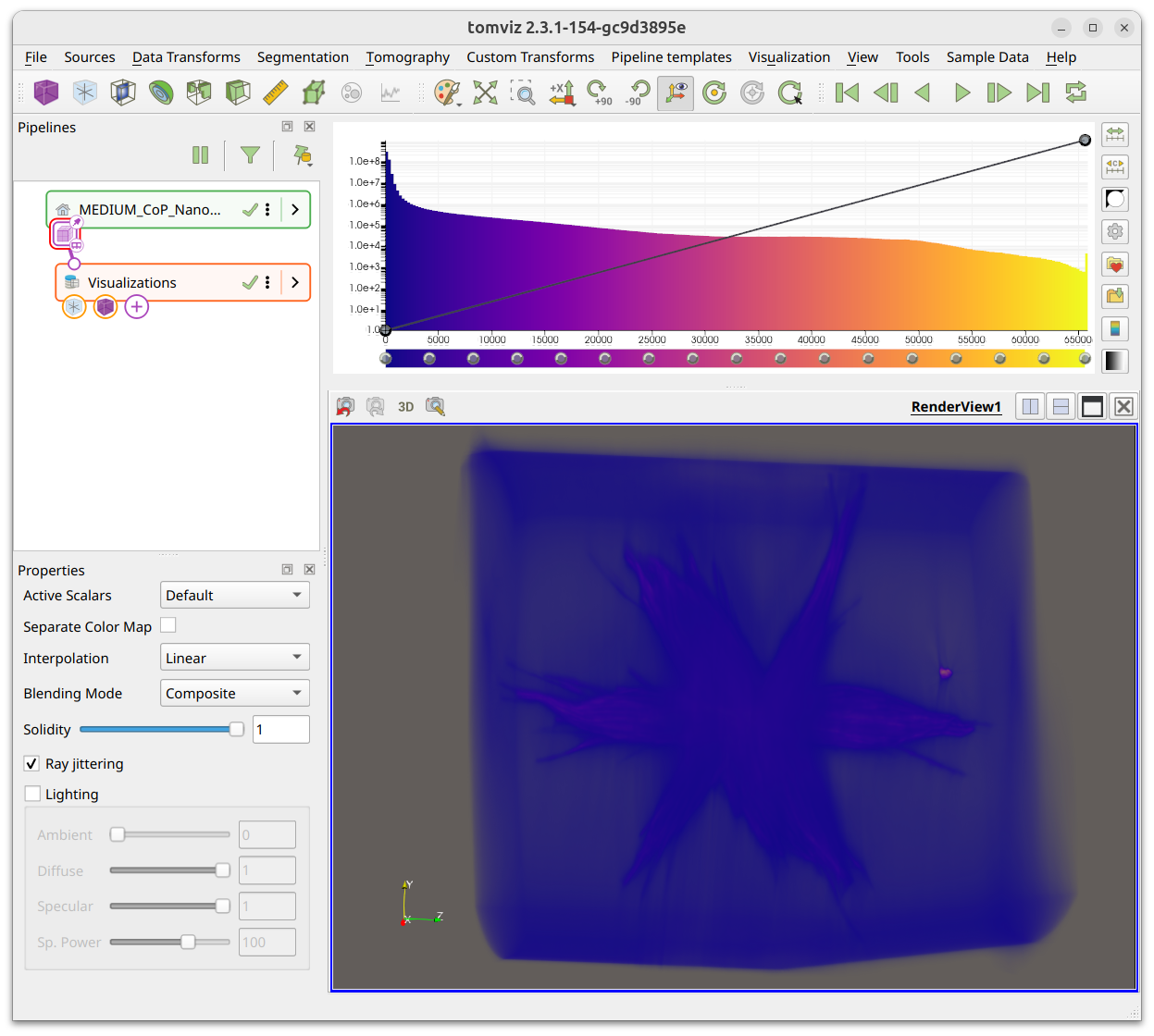Add a Slice module from the toolbar
The height and width of the screenshot is (1036, 1154).
(123, 92)
